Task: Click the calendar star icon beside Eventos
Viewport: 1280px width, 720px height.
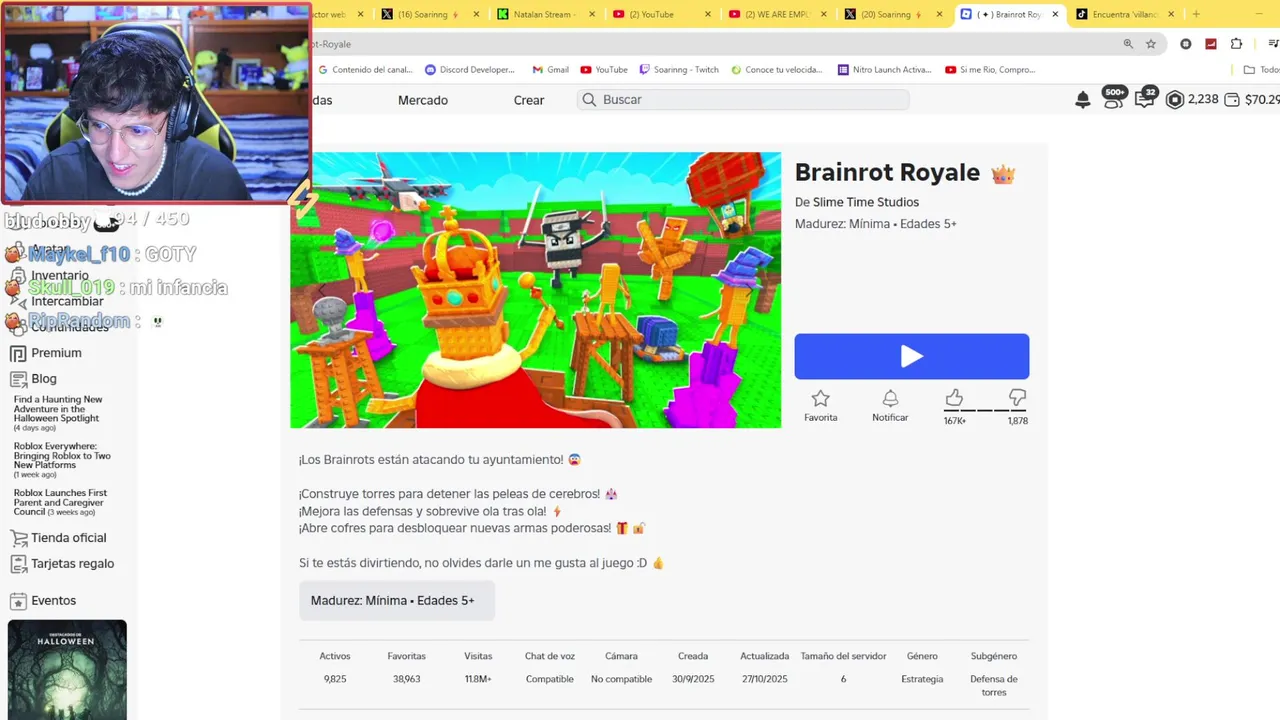Action: tap(18, 601)
